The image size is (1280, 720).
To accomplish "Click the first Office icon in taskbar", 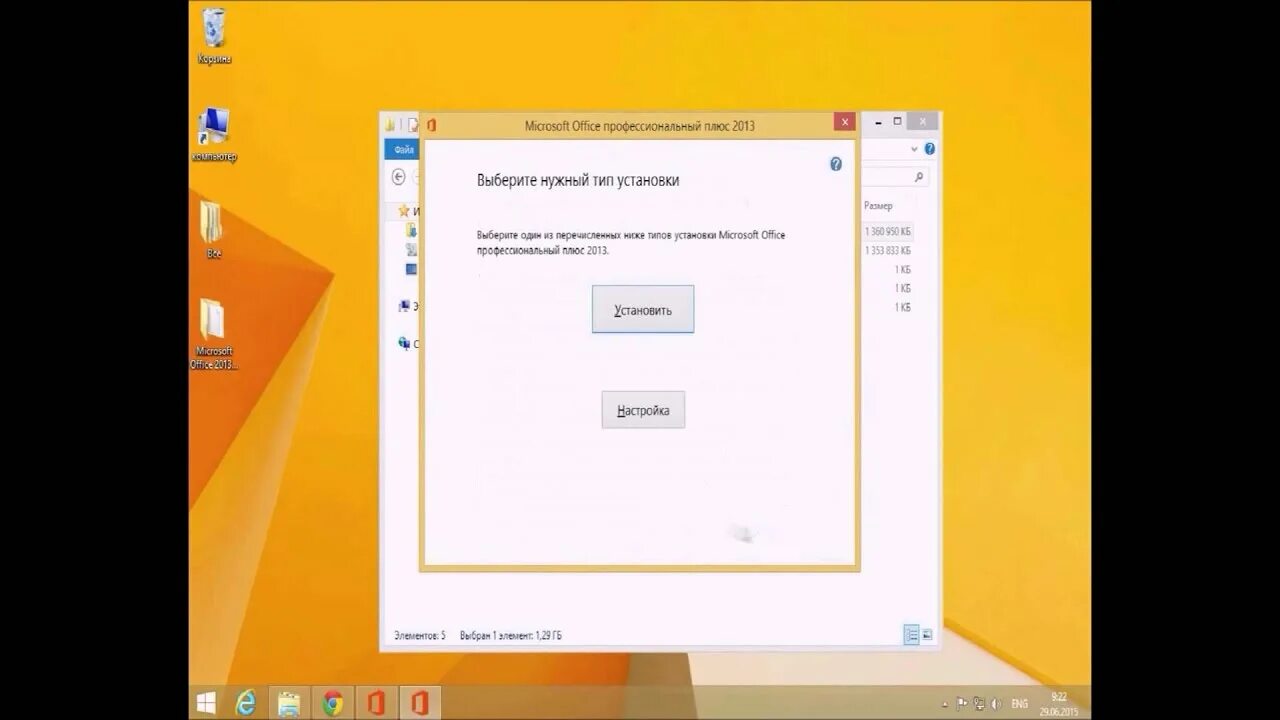I will (376, 703).
